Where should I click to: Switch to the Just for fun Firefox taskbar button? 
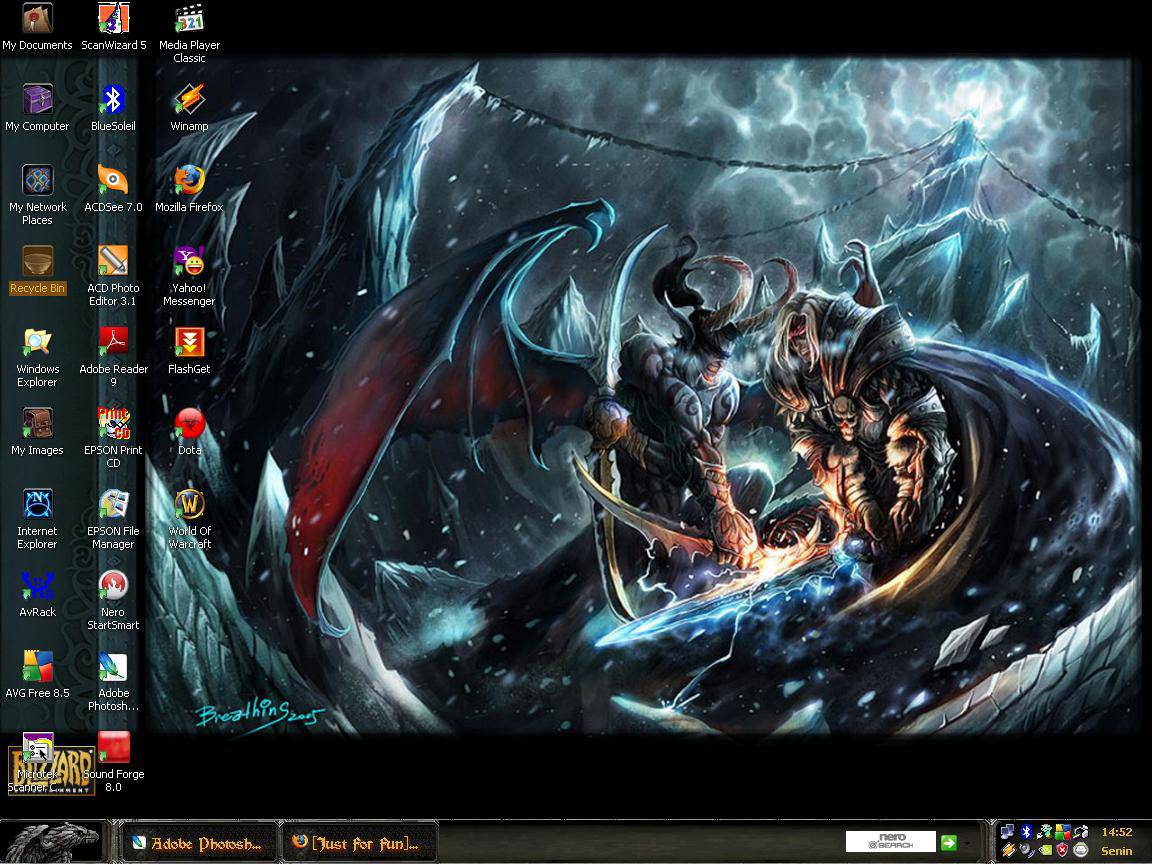[x=361, y=843]
